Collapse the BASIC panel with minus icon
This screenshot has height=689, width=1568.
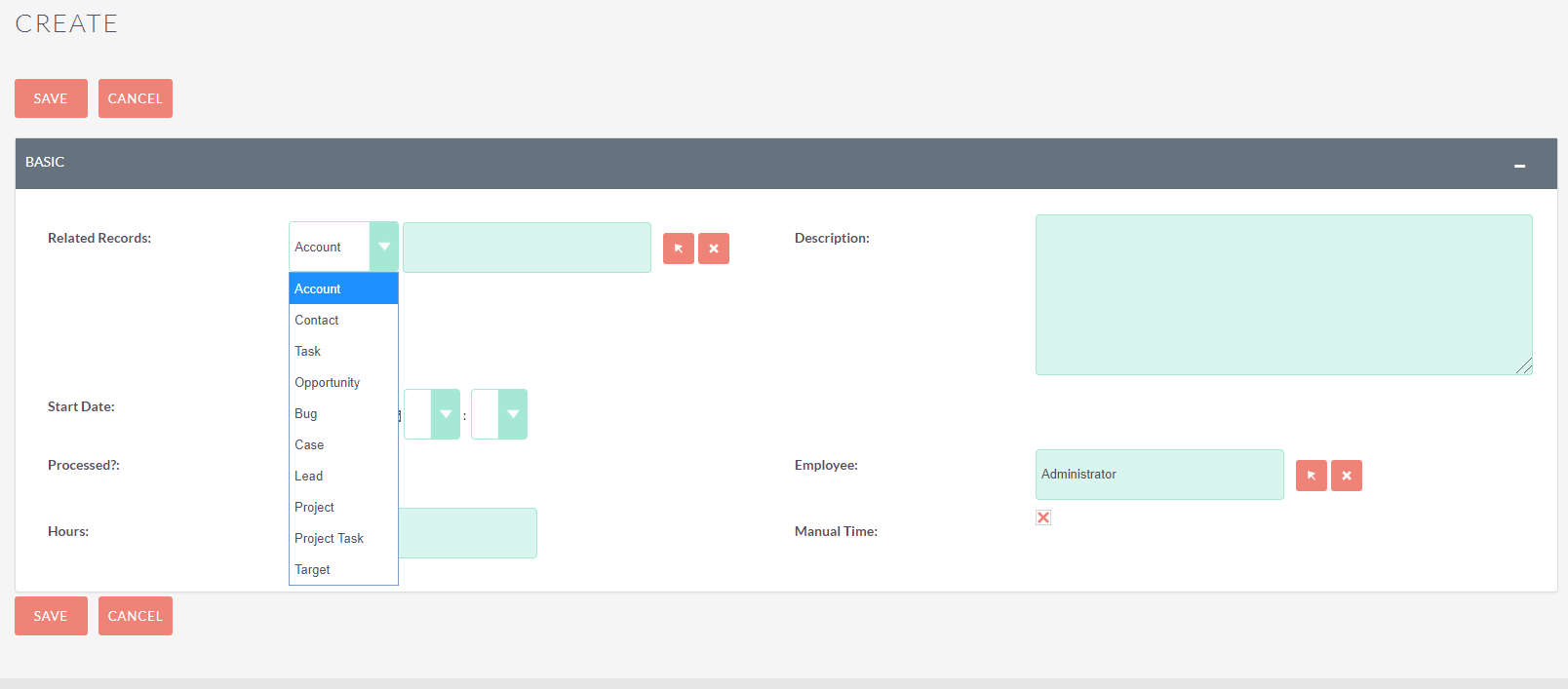[1519, 166]
